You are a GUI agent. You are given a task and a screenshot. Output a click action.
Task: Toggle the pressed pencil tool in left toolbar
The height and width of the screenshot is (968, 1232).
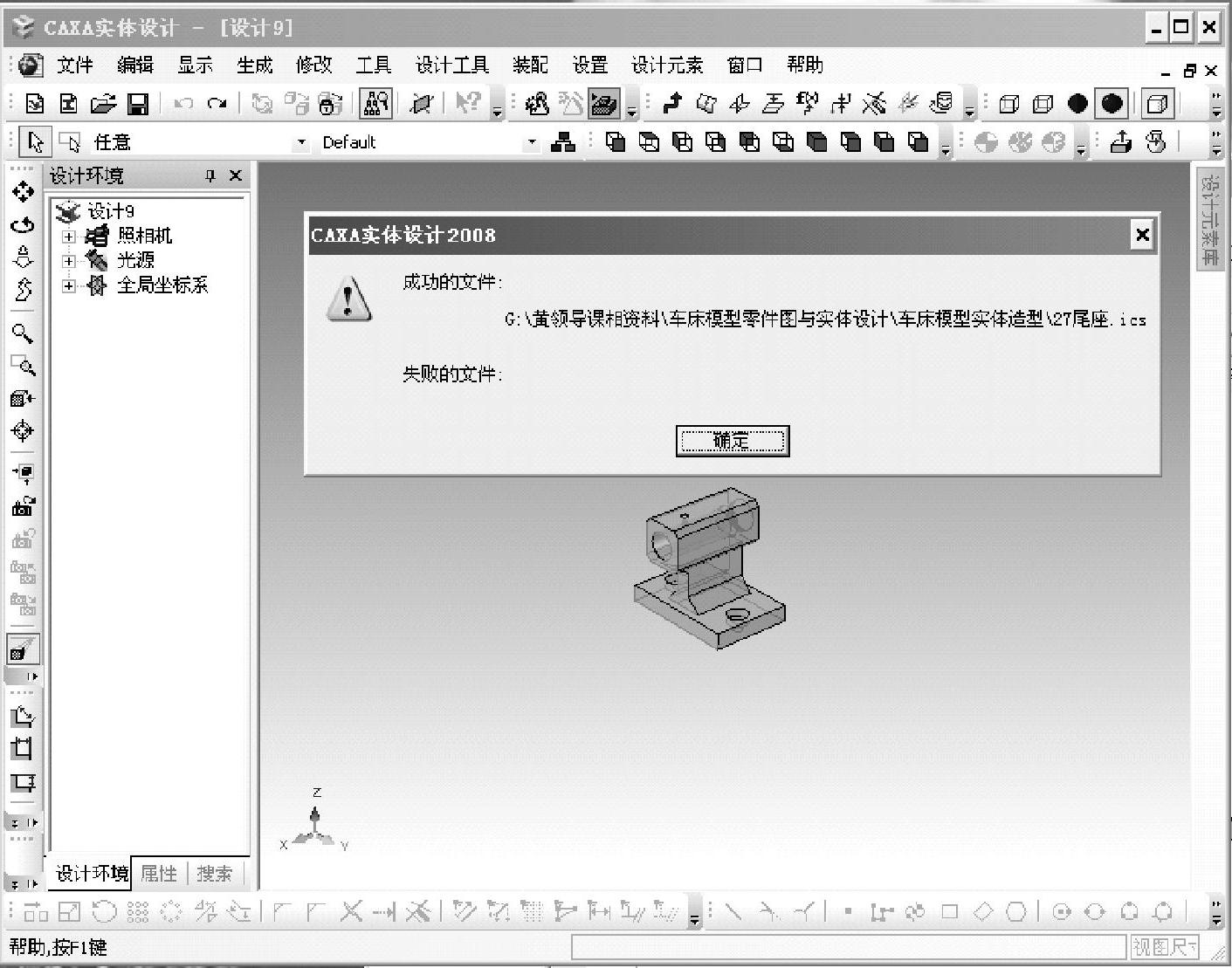click(x=23, y=649)
